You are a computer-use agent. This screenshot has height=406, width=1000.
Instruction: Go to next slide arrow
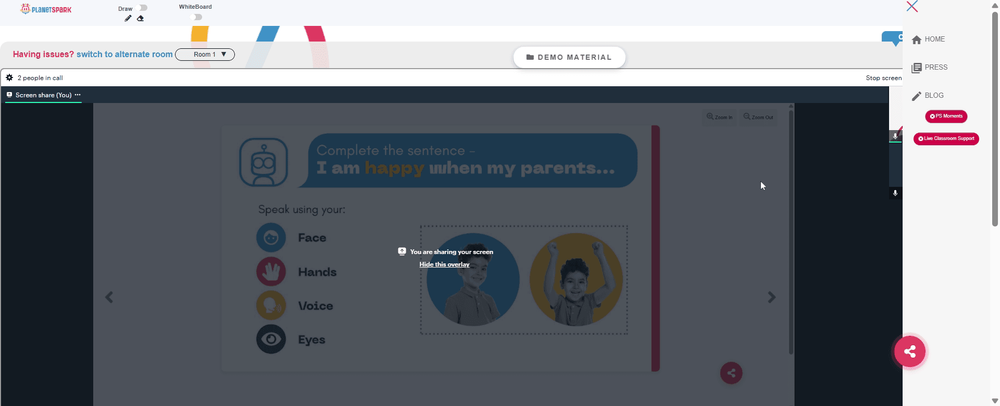click(772, 297)
